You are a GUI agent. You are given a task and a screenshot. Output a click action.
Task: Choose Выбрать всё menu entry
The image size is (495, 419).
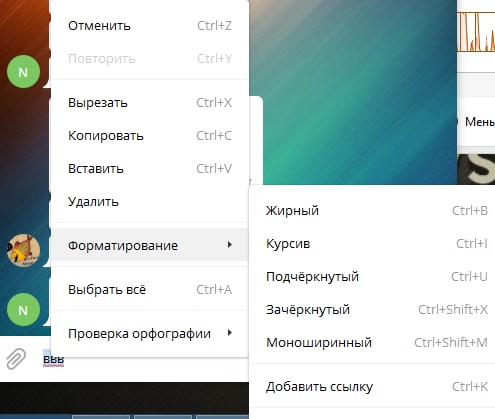click(x=150, y=290)
